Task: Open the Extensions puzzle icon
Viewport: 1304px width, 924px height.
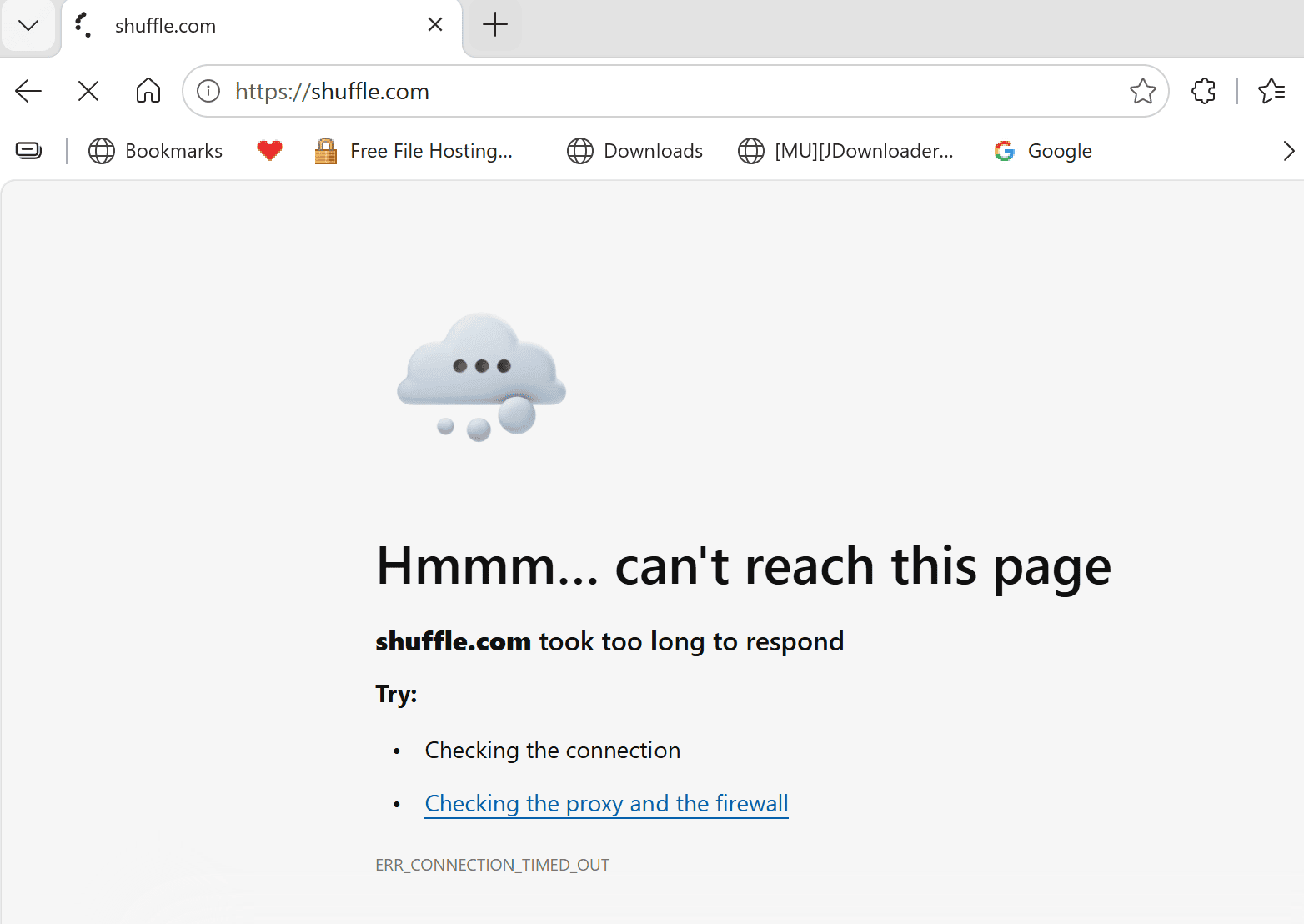Action: (1204, 91)
